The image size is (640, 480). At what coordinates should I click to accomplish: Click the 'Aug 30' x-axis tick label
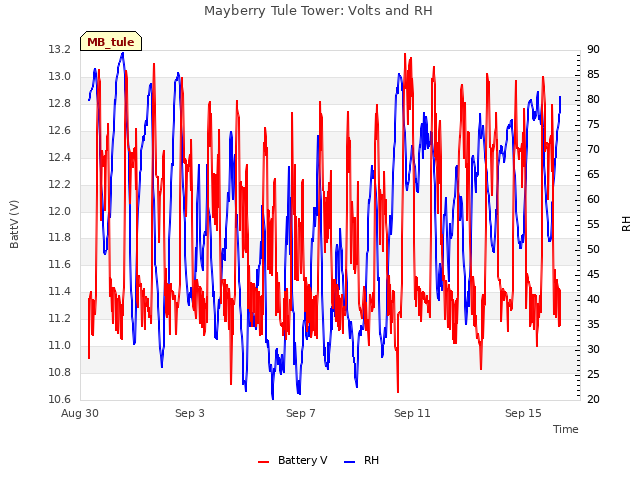pos(80,413)
